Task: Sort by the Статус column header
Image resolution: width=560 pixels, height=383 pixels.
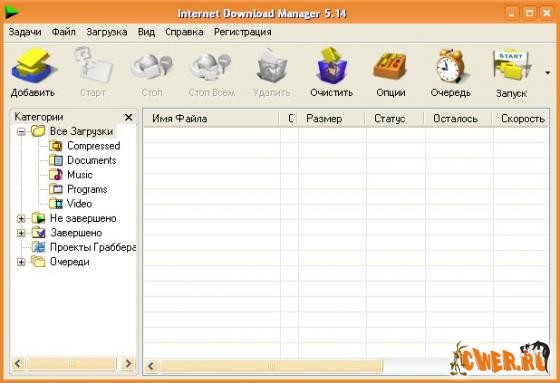Action: (395, 118)
